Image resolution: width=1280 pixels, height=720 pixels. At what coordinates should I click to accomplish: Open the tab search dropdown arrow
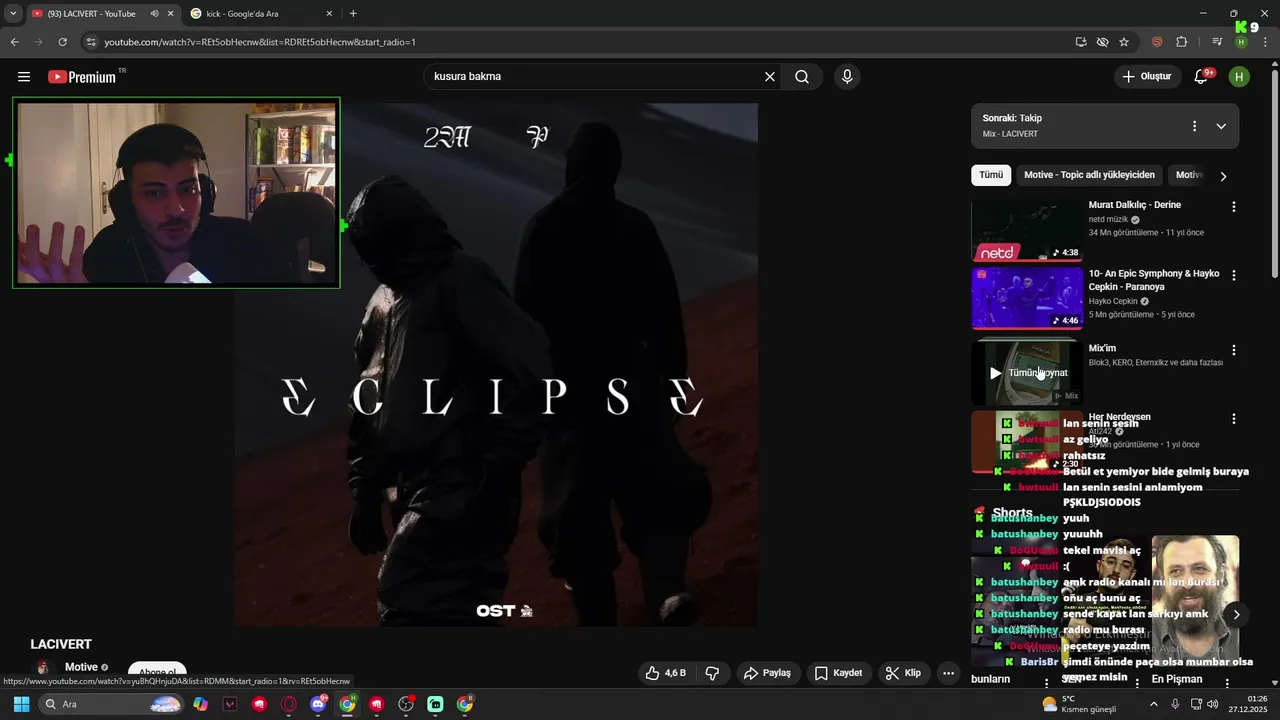click(x=12, y=14)
